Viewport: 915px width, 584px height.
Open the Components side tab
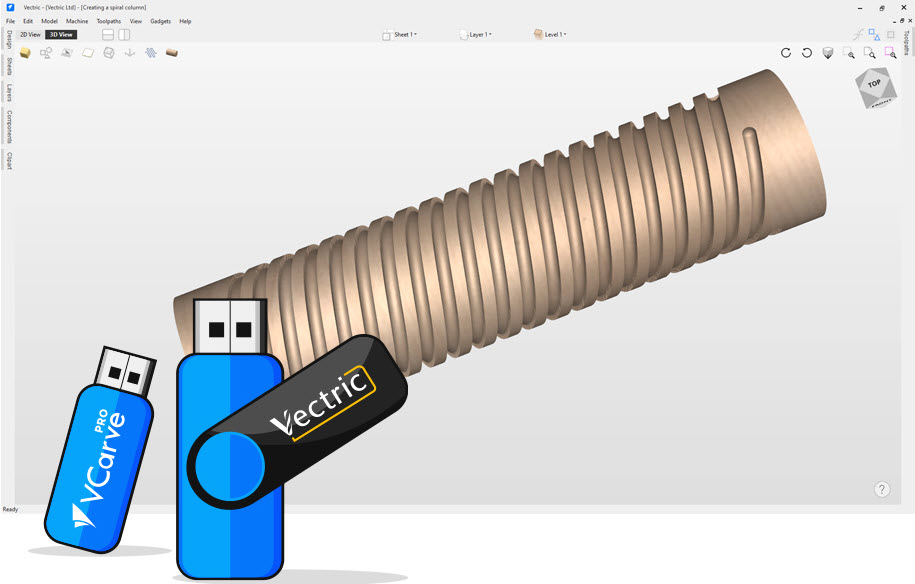coord(9,126)
